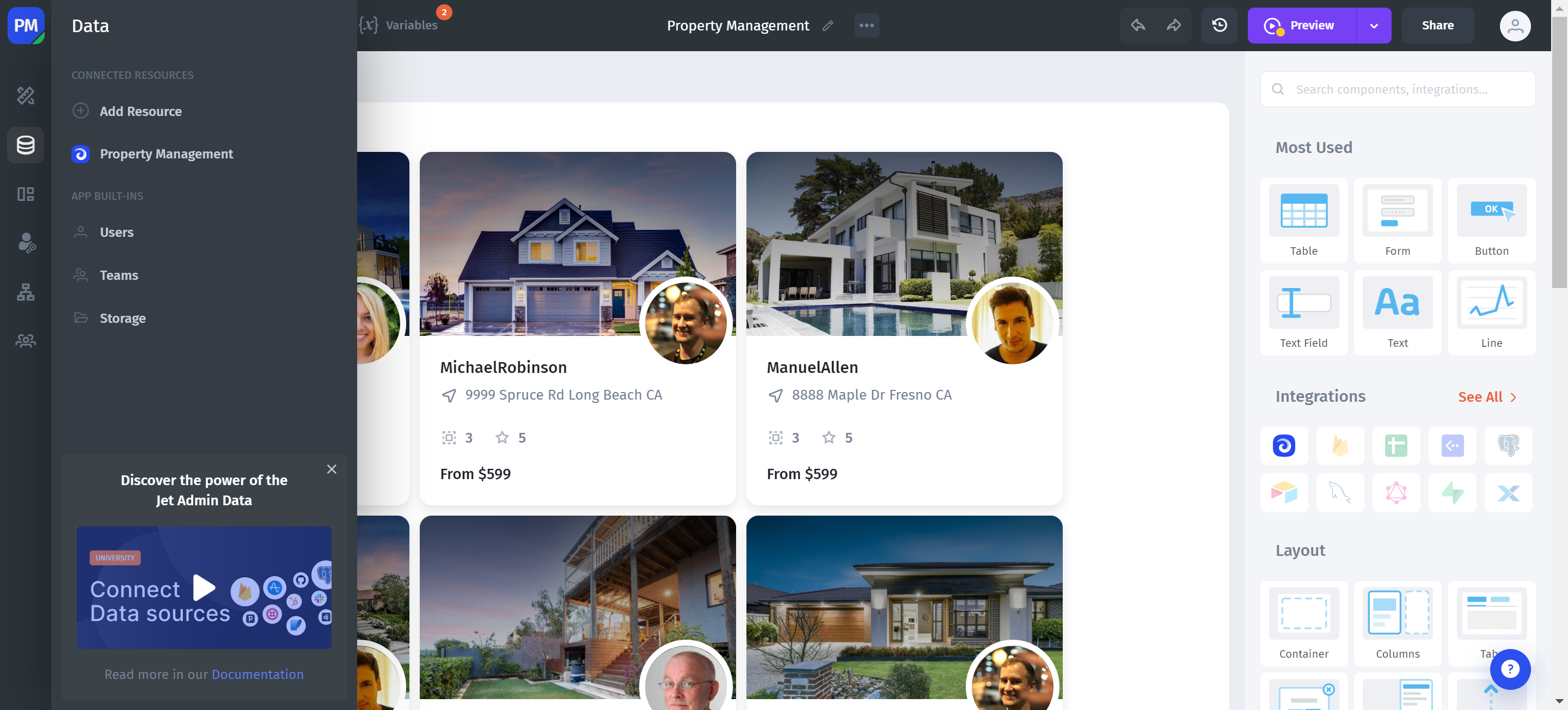Open the workflow hierarchy sidebar icon
Image resolution: width=1568 pixels, height=710 pixels.
pos(26,292)
